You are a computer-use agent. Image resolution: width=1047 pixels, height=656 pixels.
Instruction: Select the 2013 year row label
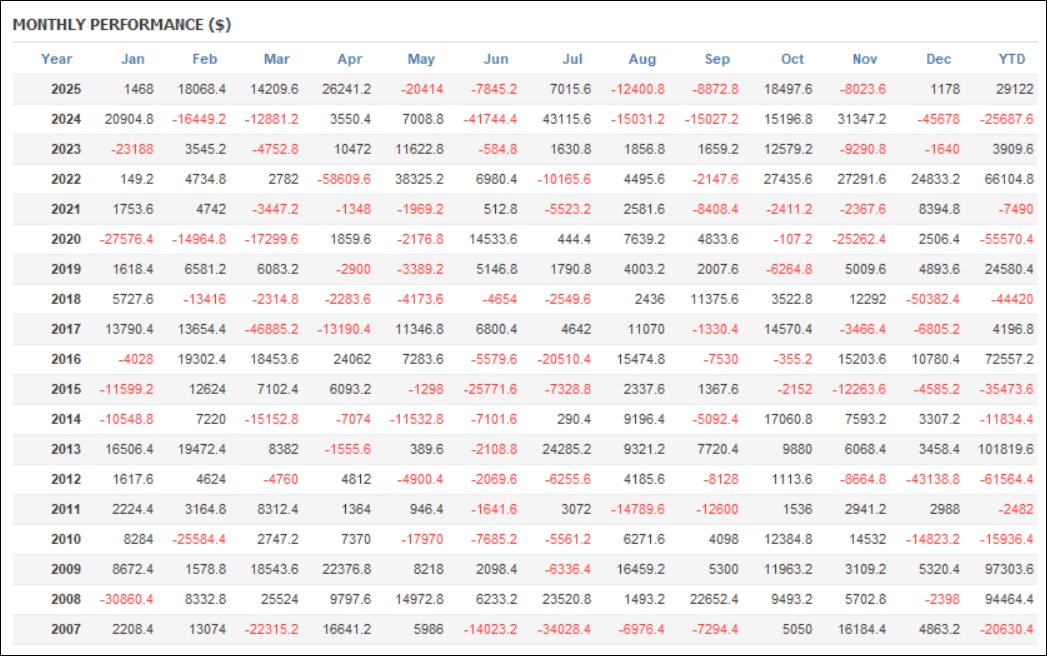click(x=66, y=449)
